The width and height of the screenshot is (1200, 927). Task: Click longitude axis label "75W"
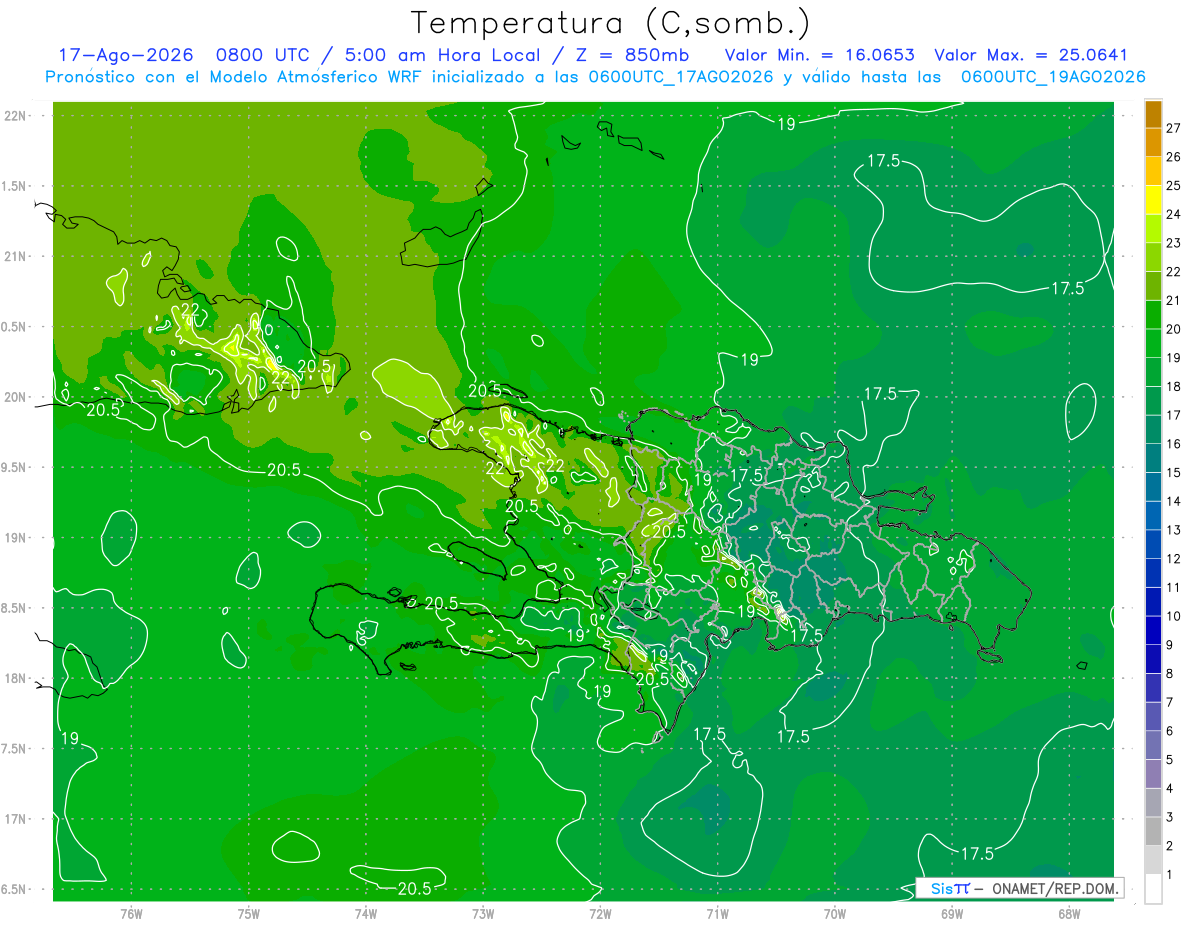click(249, 914)
